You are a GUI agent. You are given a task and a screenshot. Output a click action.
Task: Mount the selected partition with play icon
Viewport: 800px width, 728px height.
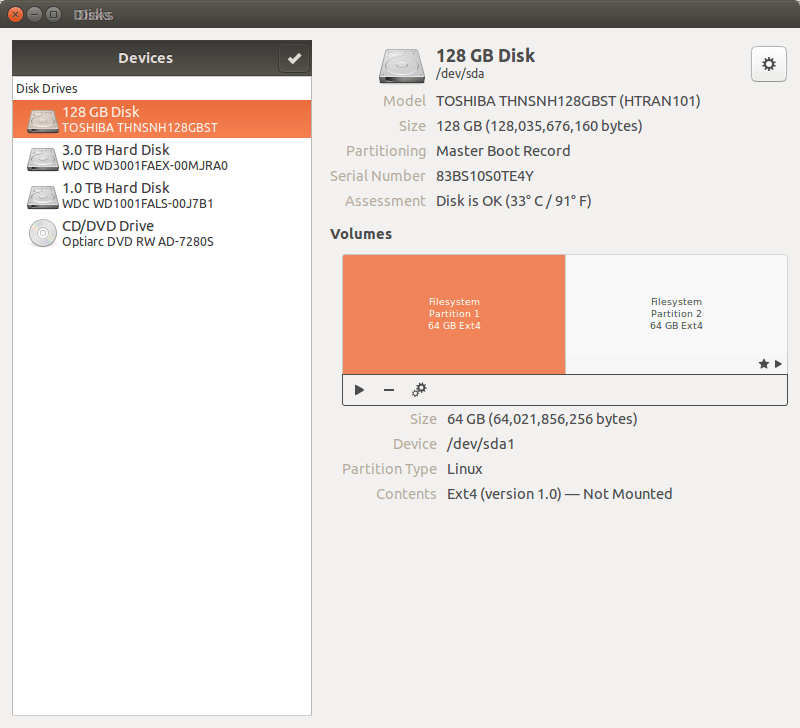pos(360,390)
